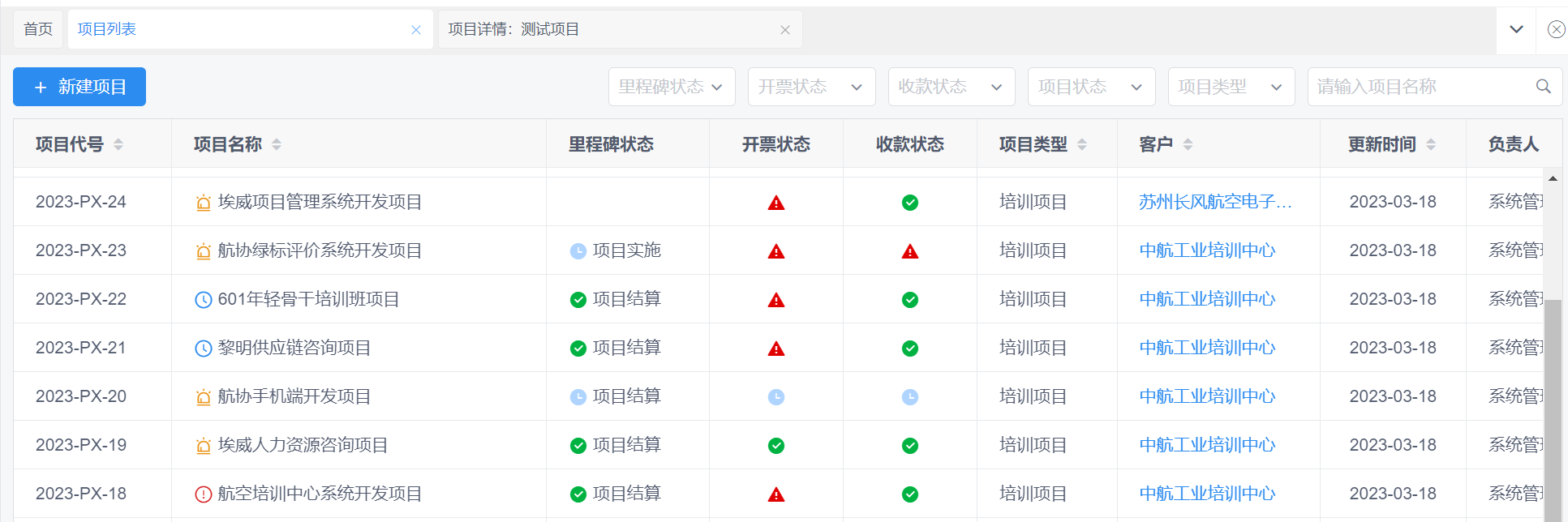Viewport: 1568px width, 522px height.
Task: Click project code 2023-PX-24
Action: (81, 202)
